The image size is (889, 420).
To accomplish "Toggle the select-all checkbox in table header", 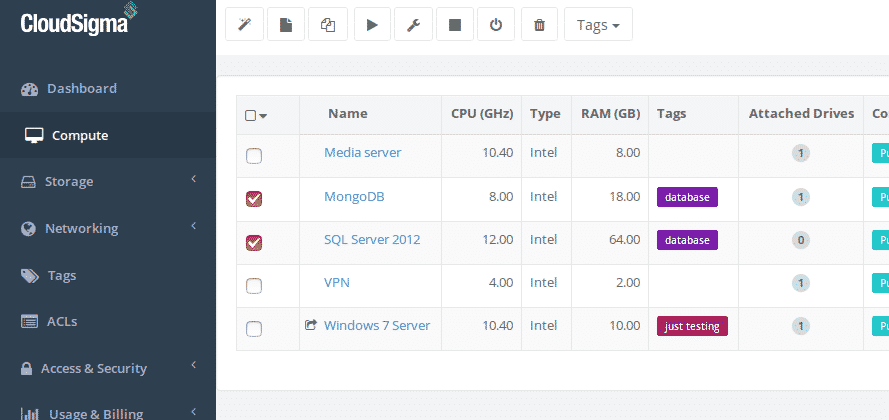I will (250, 116).
